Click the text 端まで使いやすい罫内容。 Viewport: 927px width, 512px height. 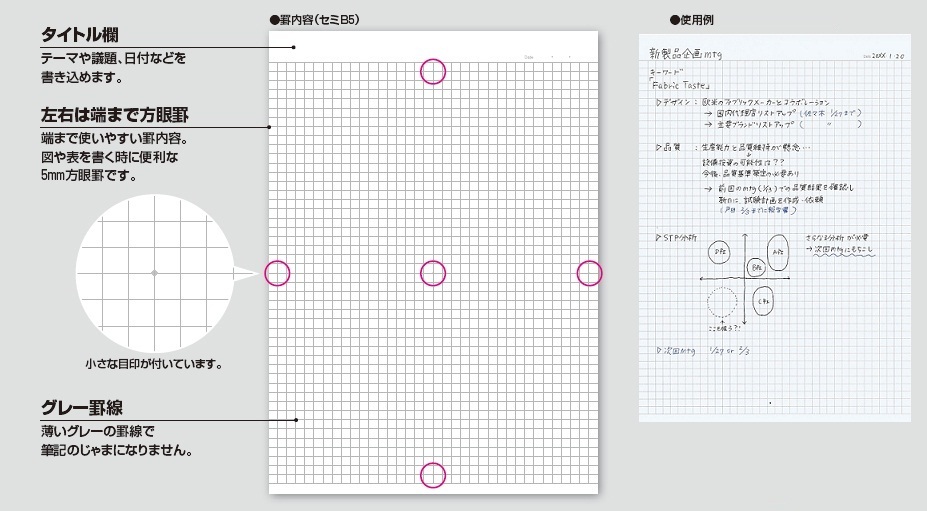[x=115, y=138]
